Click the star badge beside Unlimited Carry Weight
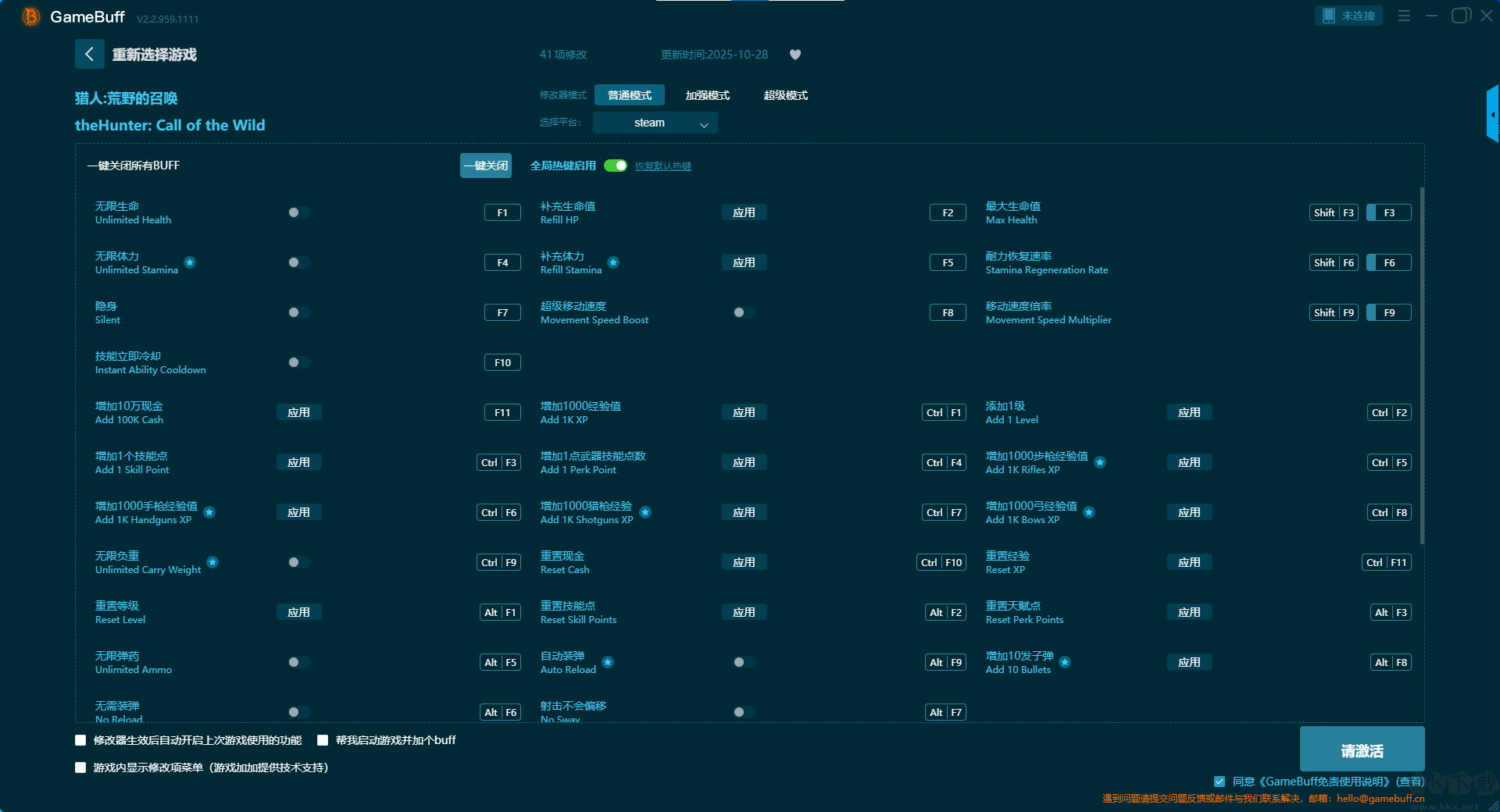Viewport: 1500px width, 812px height. click(212, 562)
